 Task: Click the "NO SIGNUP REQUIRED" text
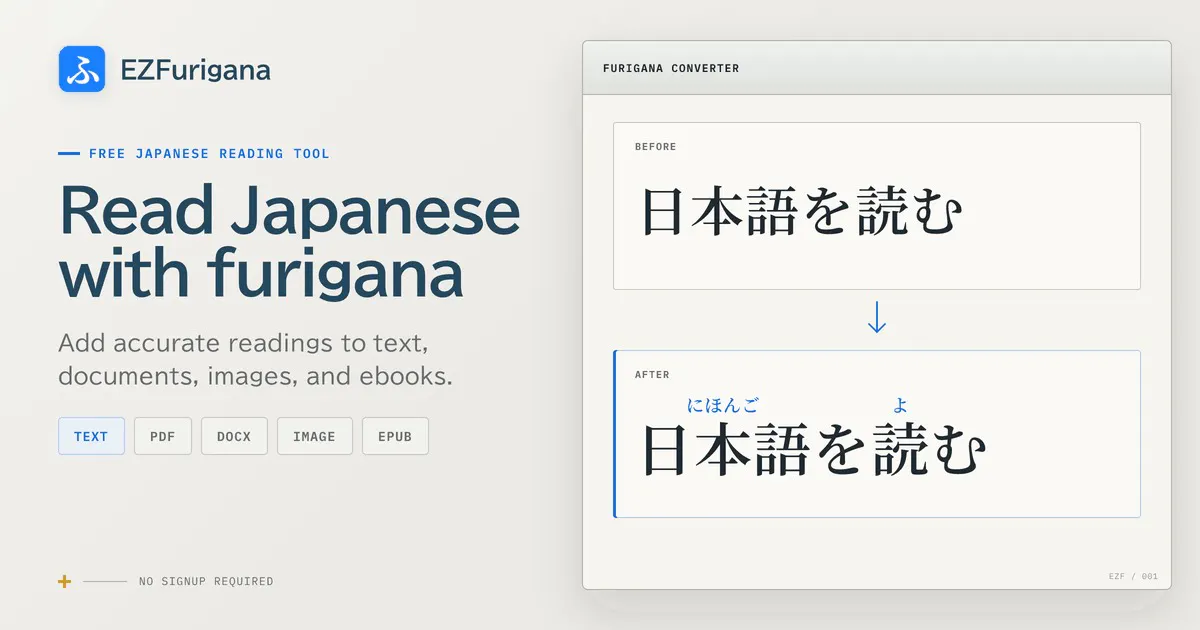pyautogui.click(x=206, y=581)
